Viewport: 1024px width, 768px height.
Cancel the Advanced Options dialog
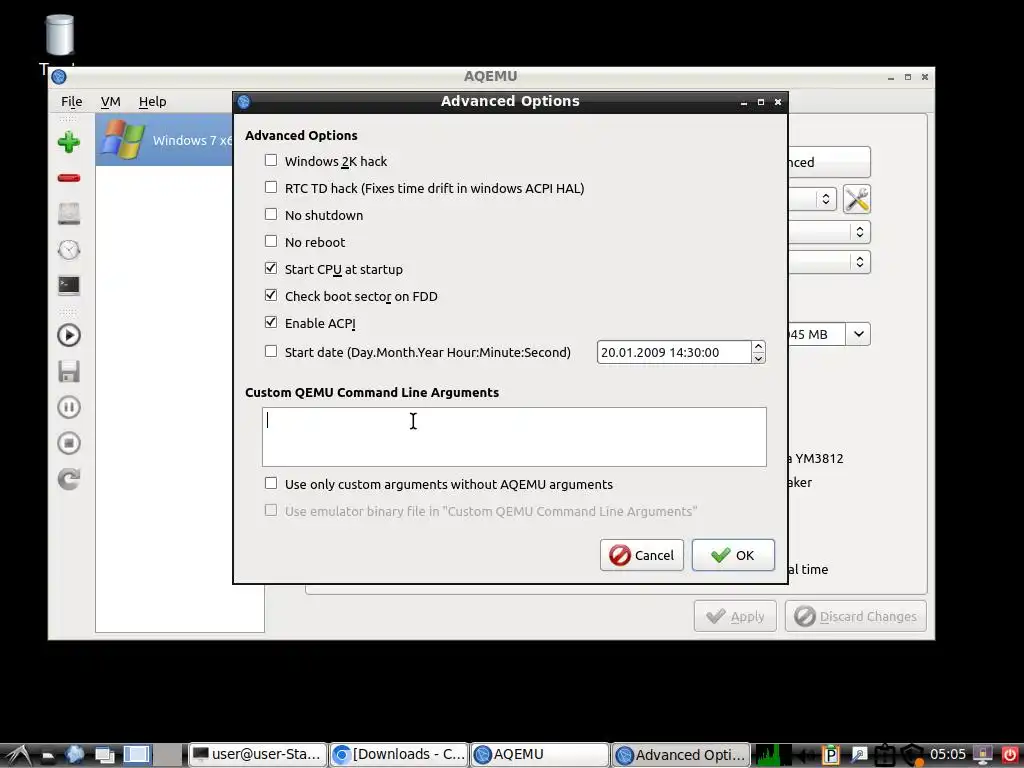point(642,555)
